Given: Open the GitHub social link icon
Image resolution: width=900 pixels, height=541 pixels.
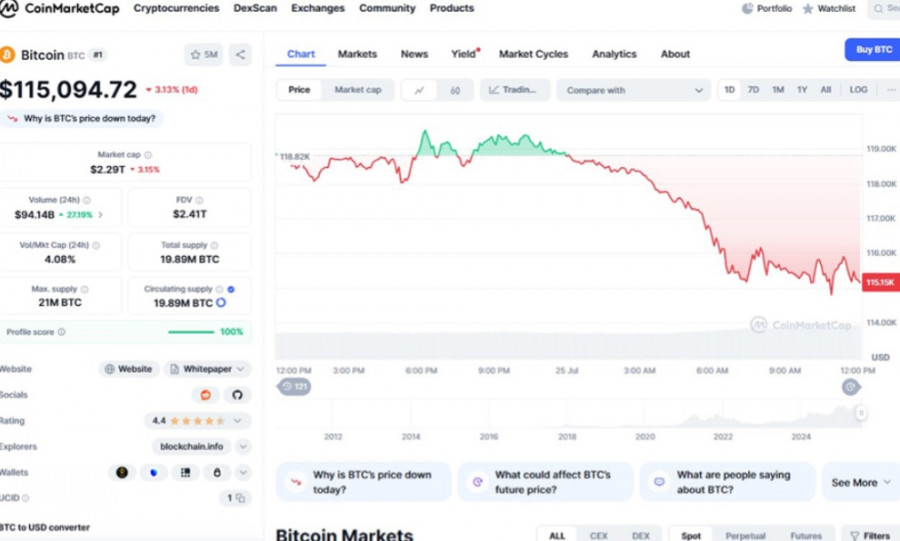Looking at the screenshot, I should point(237,395).
